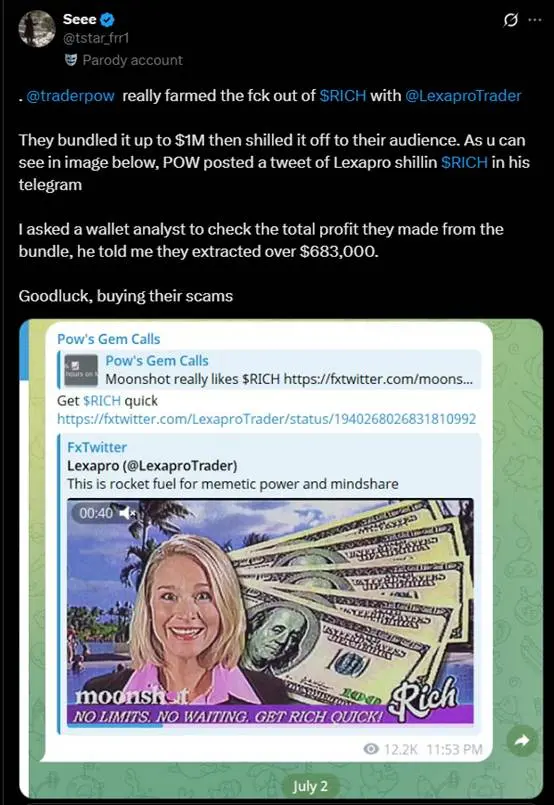Click the Seee display name

point(80,20)
